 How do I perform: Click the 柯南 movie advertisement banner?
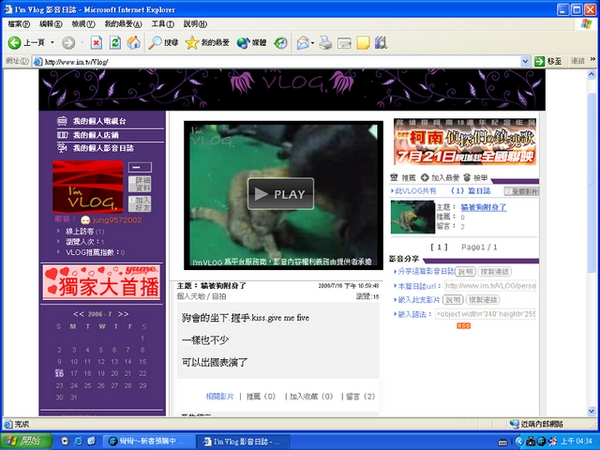tap(465, 142)
